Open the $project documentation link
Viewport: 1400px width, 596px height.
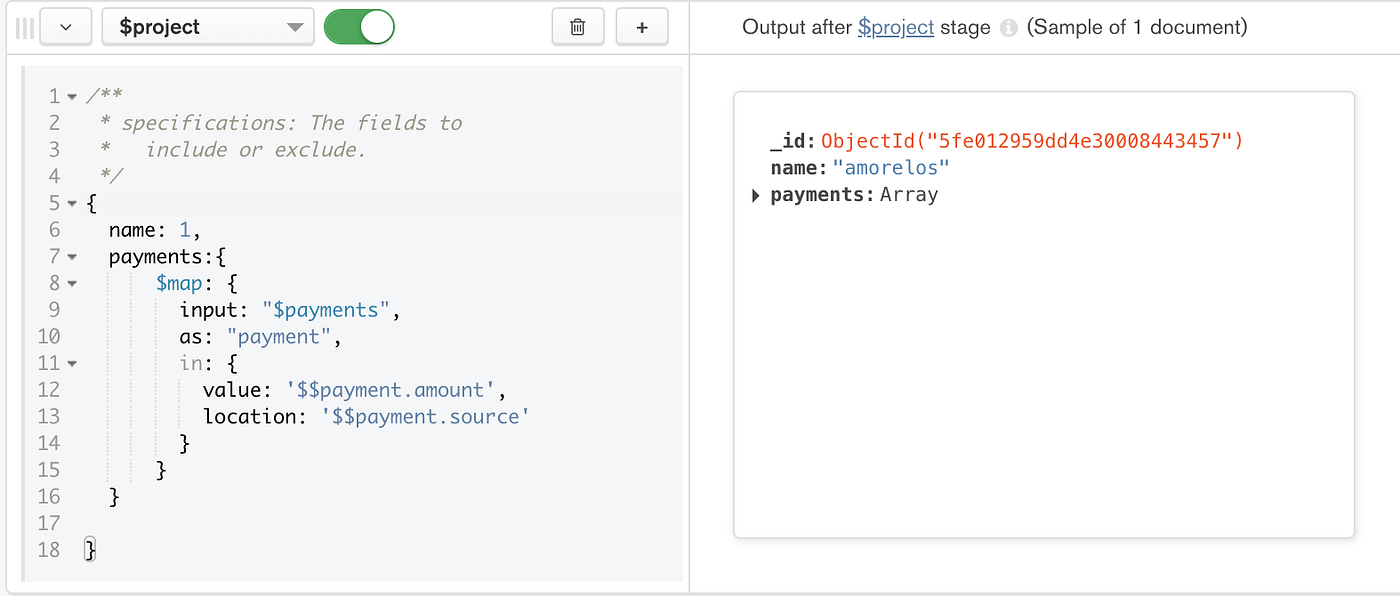click(895, 27)
